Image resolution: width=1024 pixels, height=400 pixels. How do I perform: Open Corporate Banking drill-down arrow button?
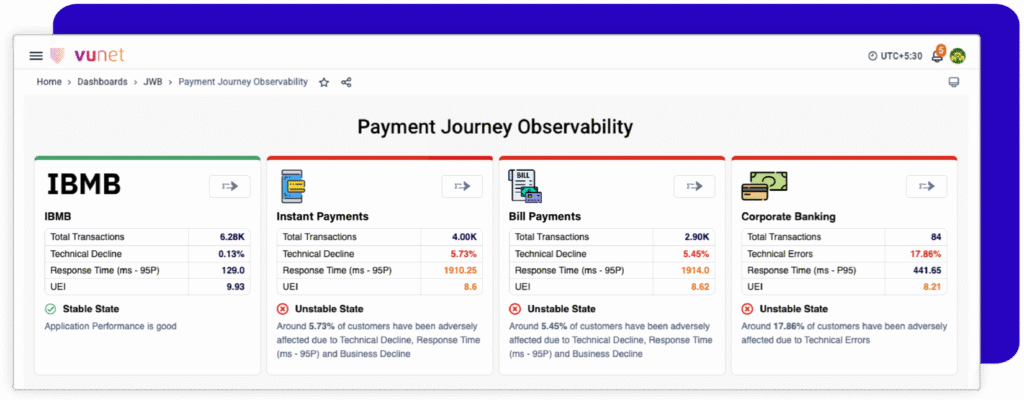pyautogui.click(x=926, y=185)
